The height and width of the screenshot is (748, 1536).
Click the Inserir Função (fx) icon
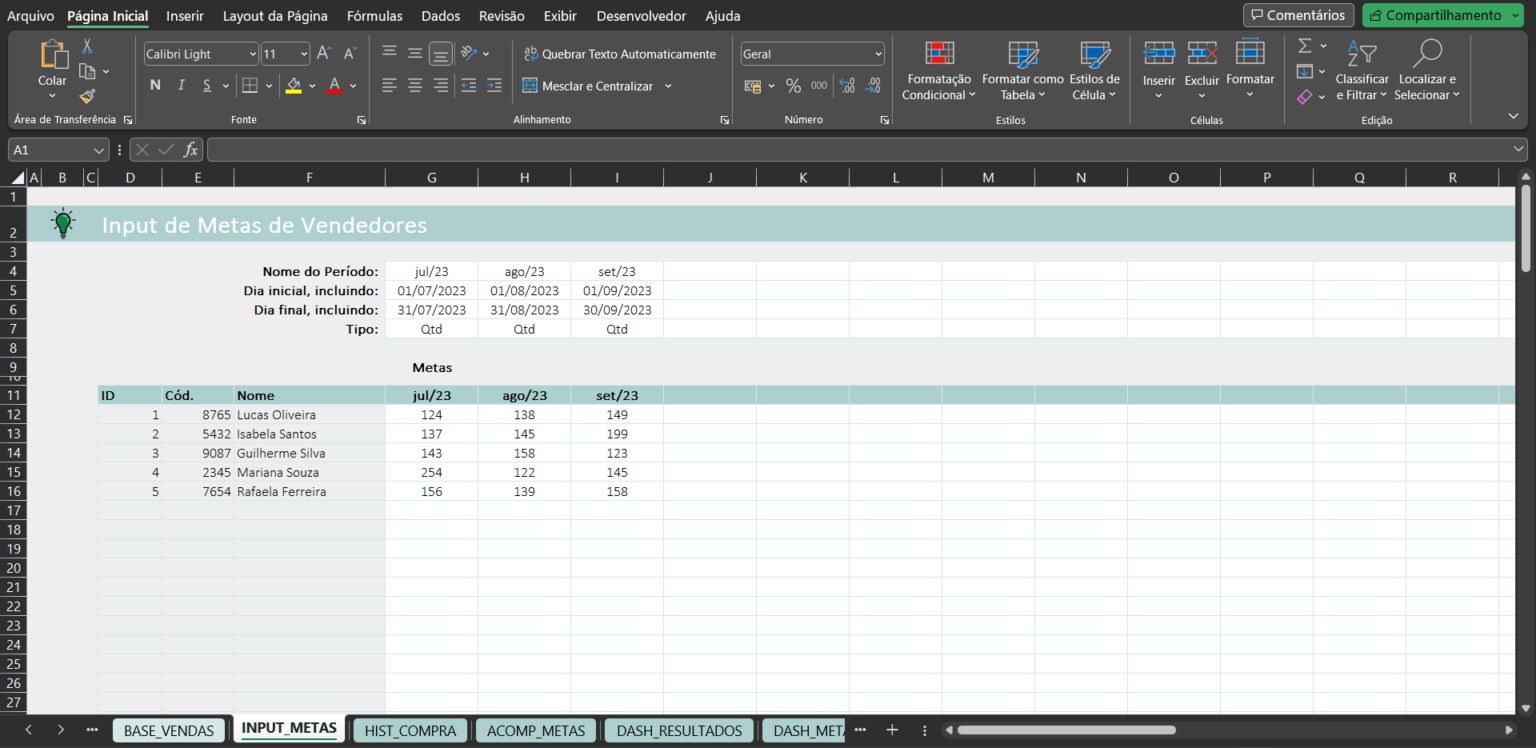point(191,149)
